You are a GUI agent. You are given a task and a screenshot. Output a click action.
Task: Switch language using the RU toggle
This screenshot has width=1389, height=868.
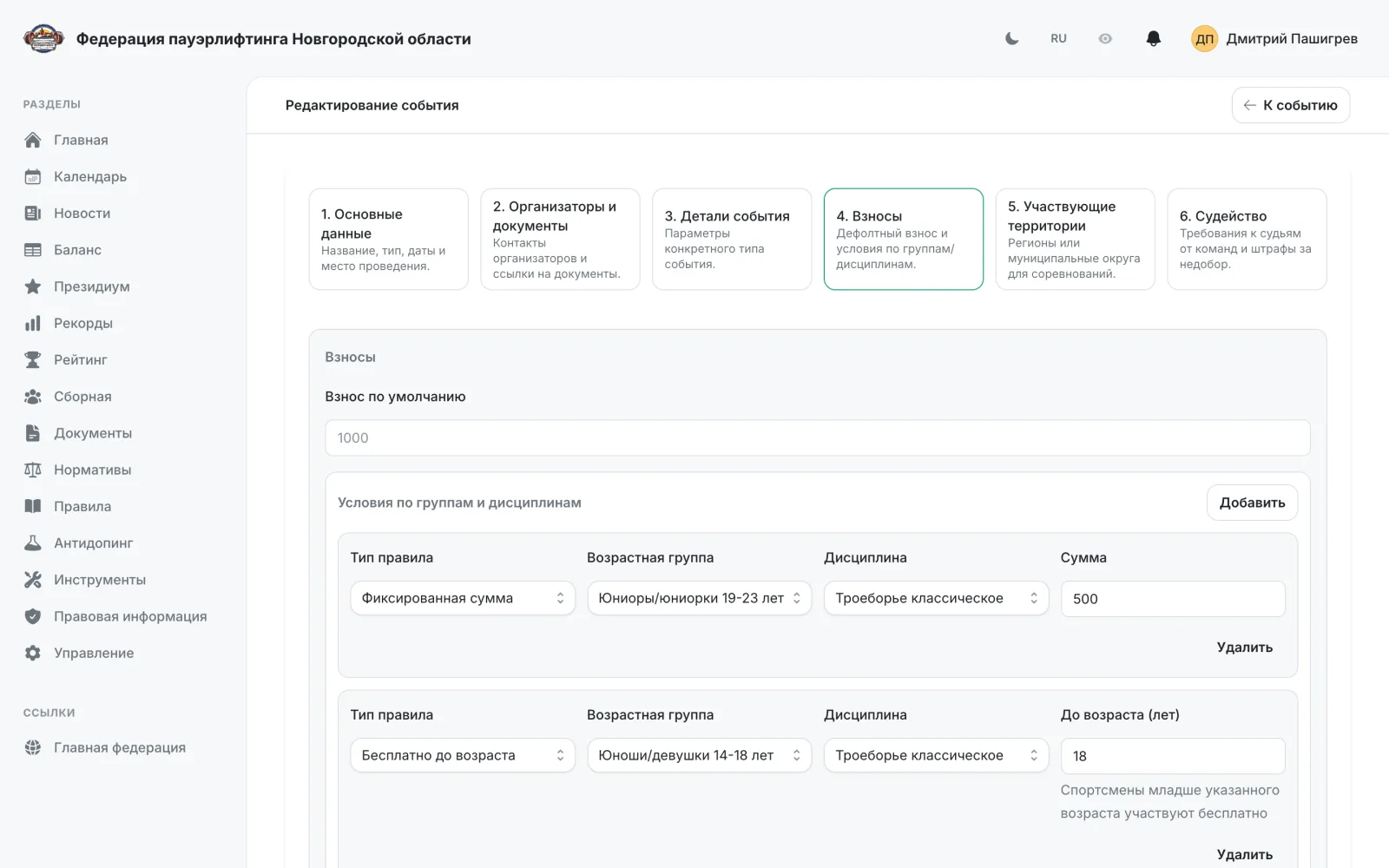click(x=1058, y=38)
